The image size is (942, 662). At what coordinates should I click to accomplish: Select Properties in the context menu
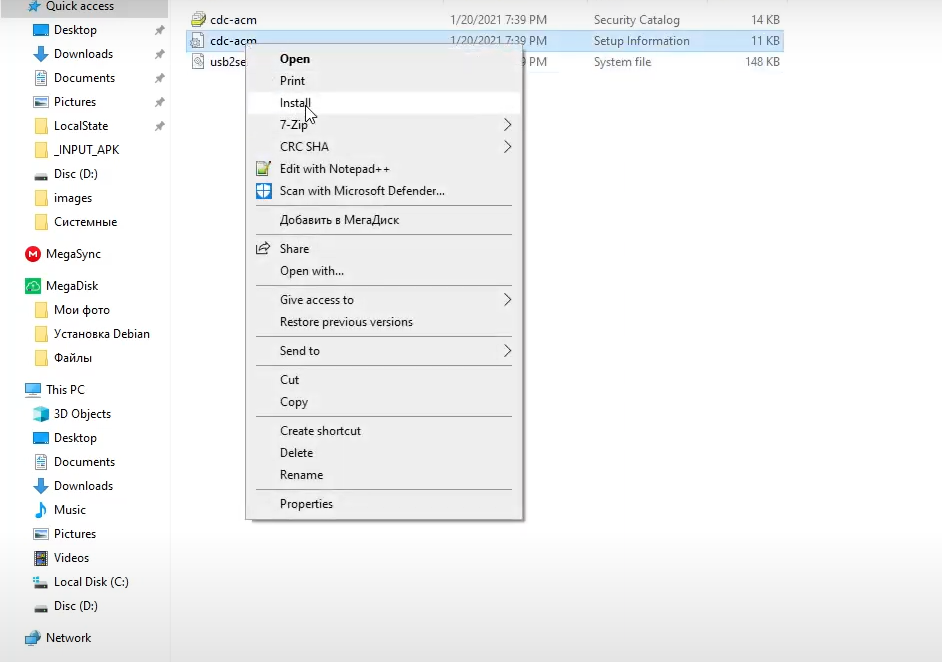click(x=306, y=504)
